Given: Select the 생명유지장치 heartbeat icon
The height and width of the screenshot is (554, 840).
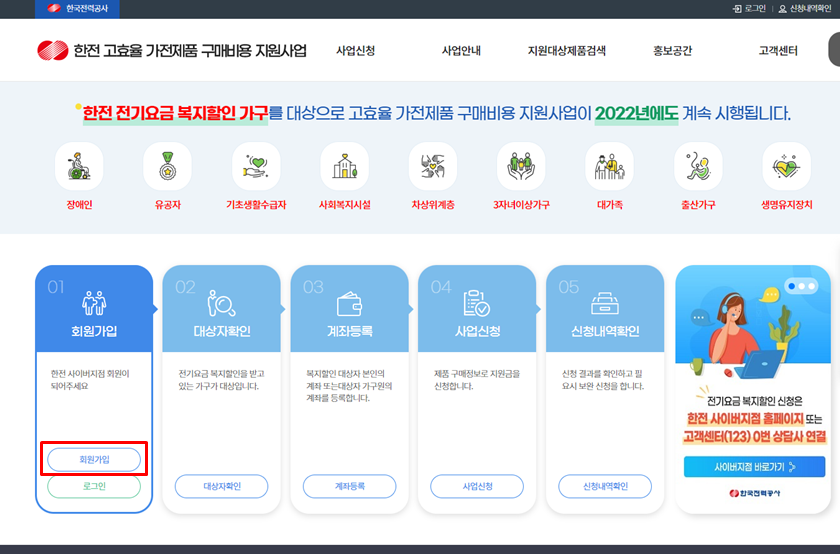Looking at the screenshot, I should point(786,166).
